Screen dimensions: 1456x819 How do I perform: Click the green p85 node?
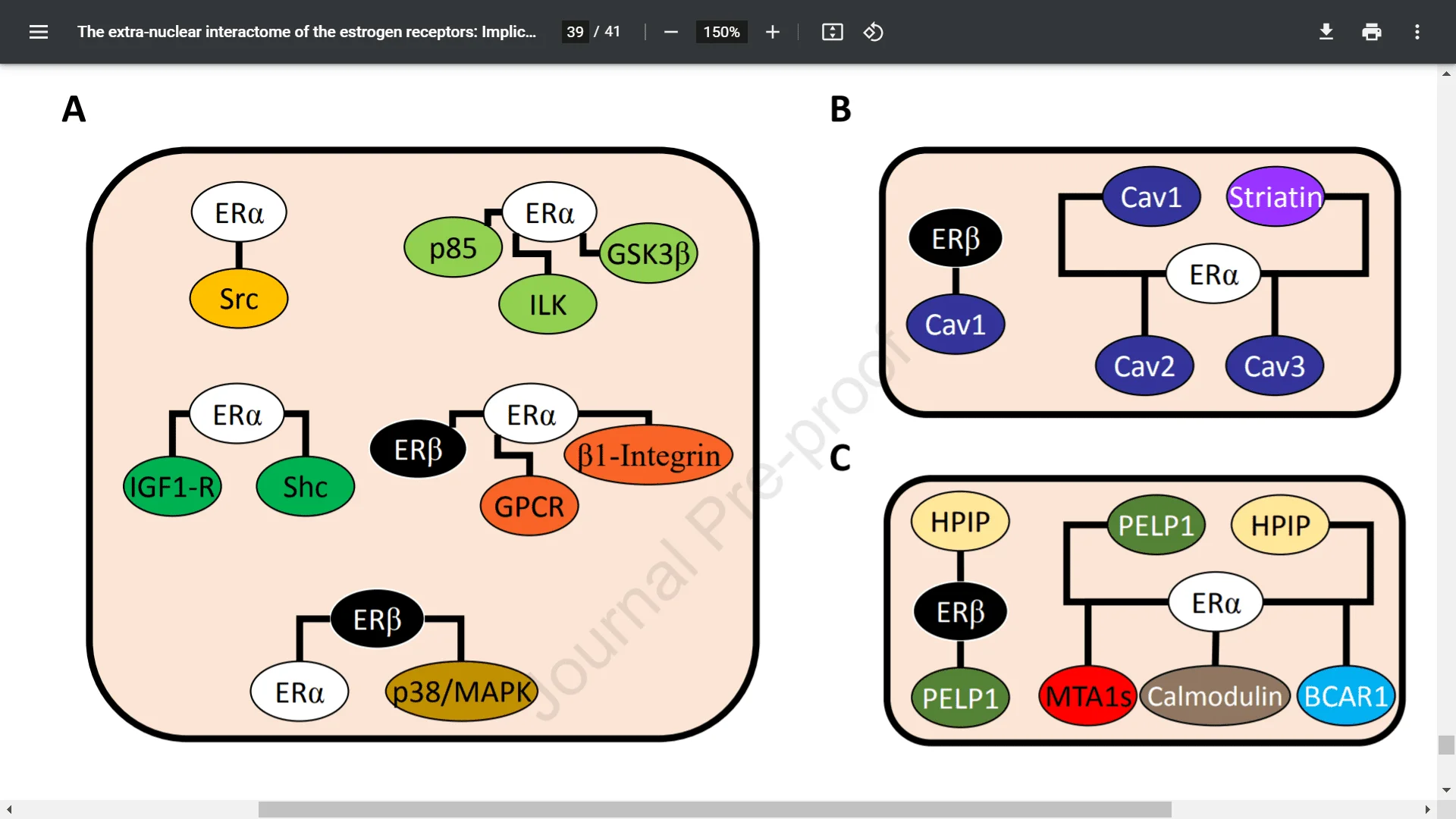coord(453,248)
